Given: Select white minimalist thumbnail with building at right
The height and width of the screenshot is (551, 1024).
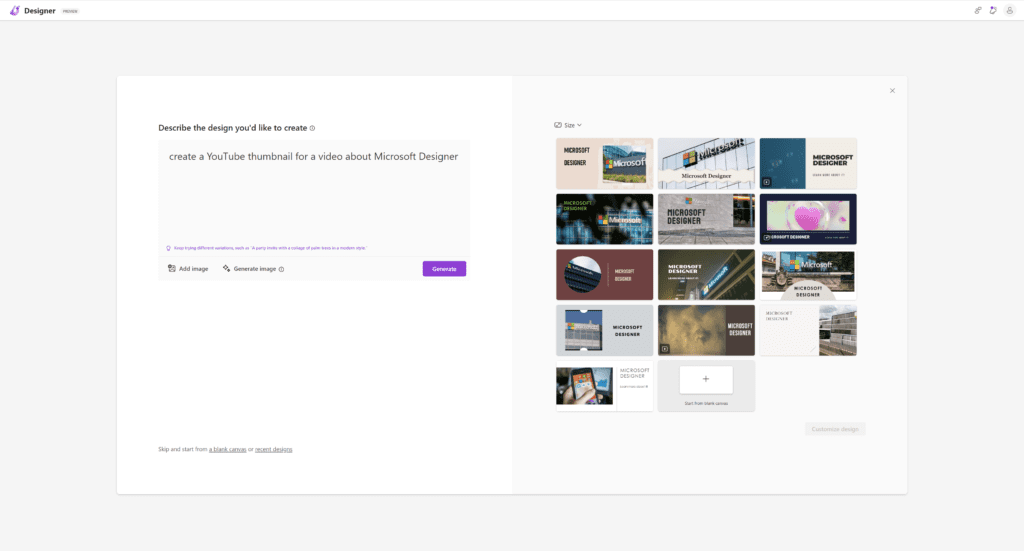Looking at the screenshot, I should tap(808, 330).
